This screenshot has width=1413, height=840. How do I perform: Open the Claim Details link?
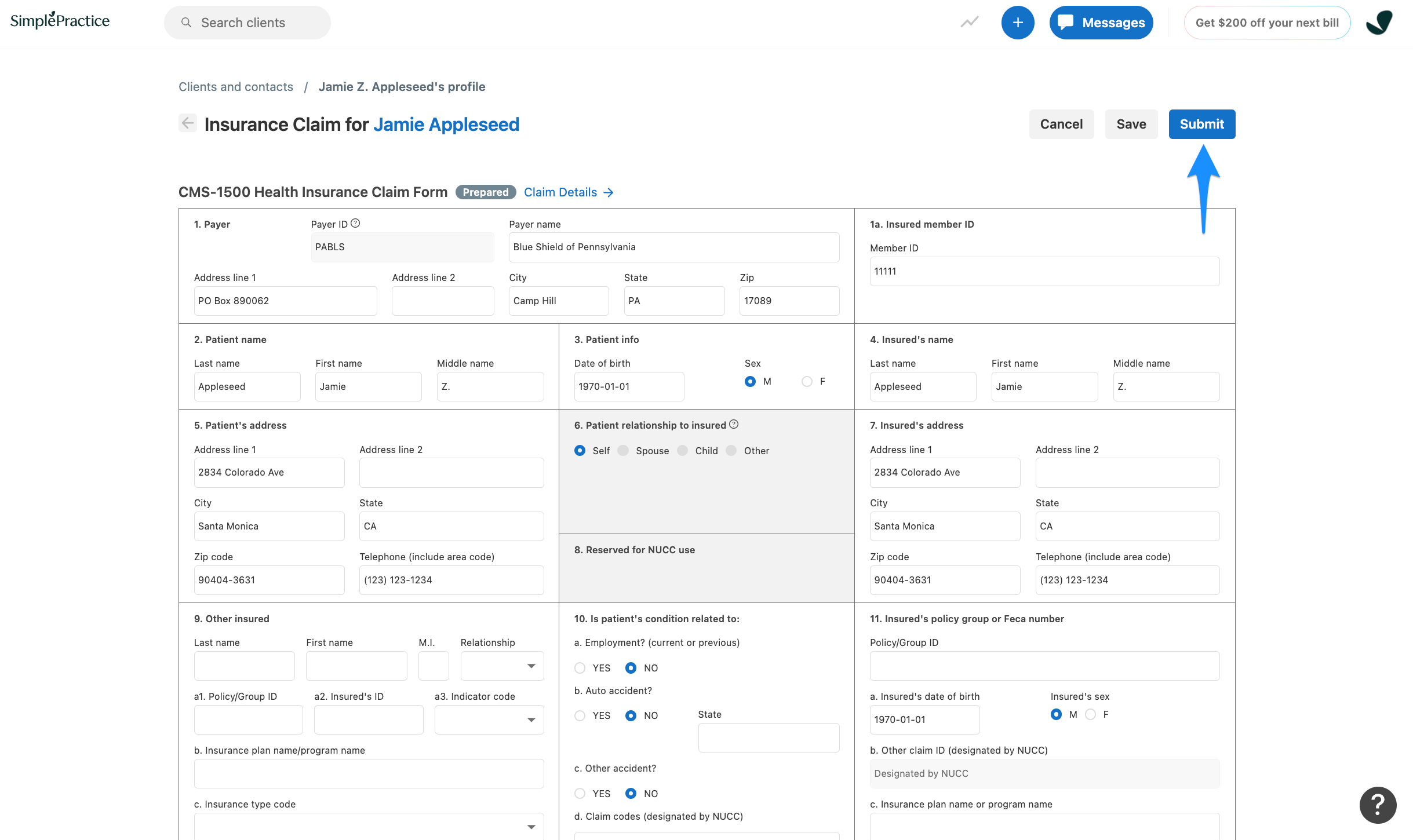click(x=569, y=192)
